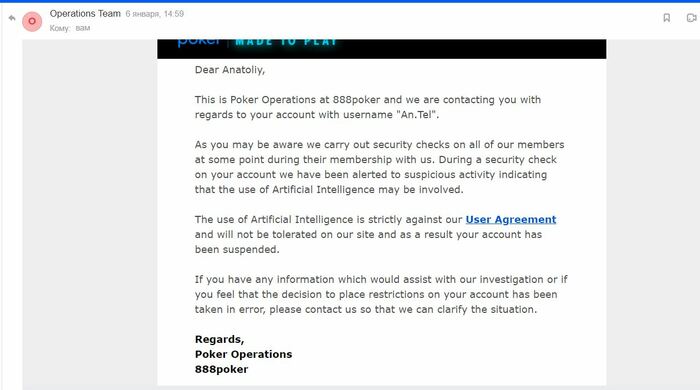Viewport: 700px width, 390px height.
Task: Click the bold 'Regards,' signature line
Action: [219, 340]
